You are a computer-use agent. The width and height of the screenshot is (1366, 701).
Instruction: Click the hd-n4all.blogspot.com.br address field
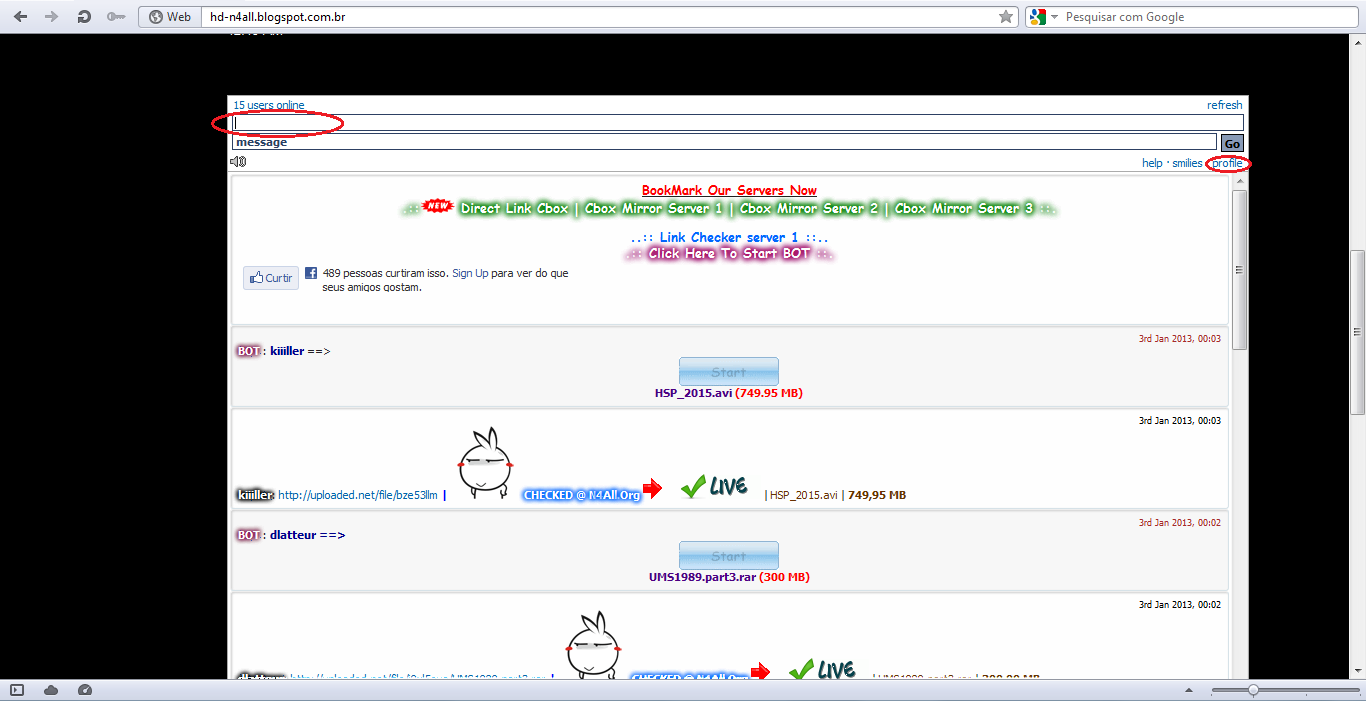[598, 17]
